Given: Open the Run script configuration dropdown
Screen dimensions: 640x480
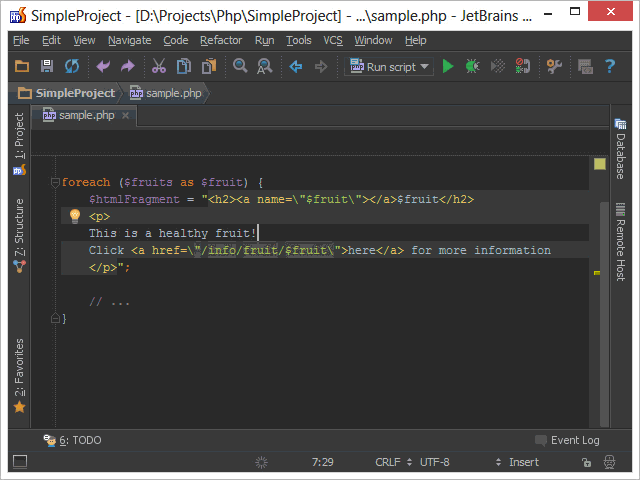Looking at the screenshot, I should pyautogui.click(x=390, y=67).
